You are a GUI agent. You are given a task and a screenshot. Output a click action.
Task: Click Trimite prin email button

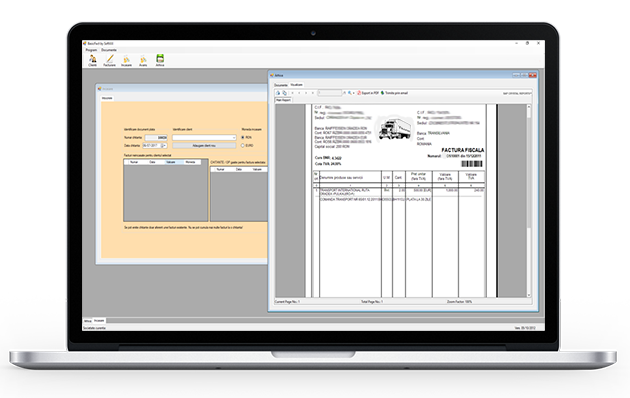[394, 93]
